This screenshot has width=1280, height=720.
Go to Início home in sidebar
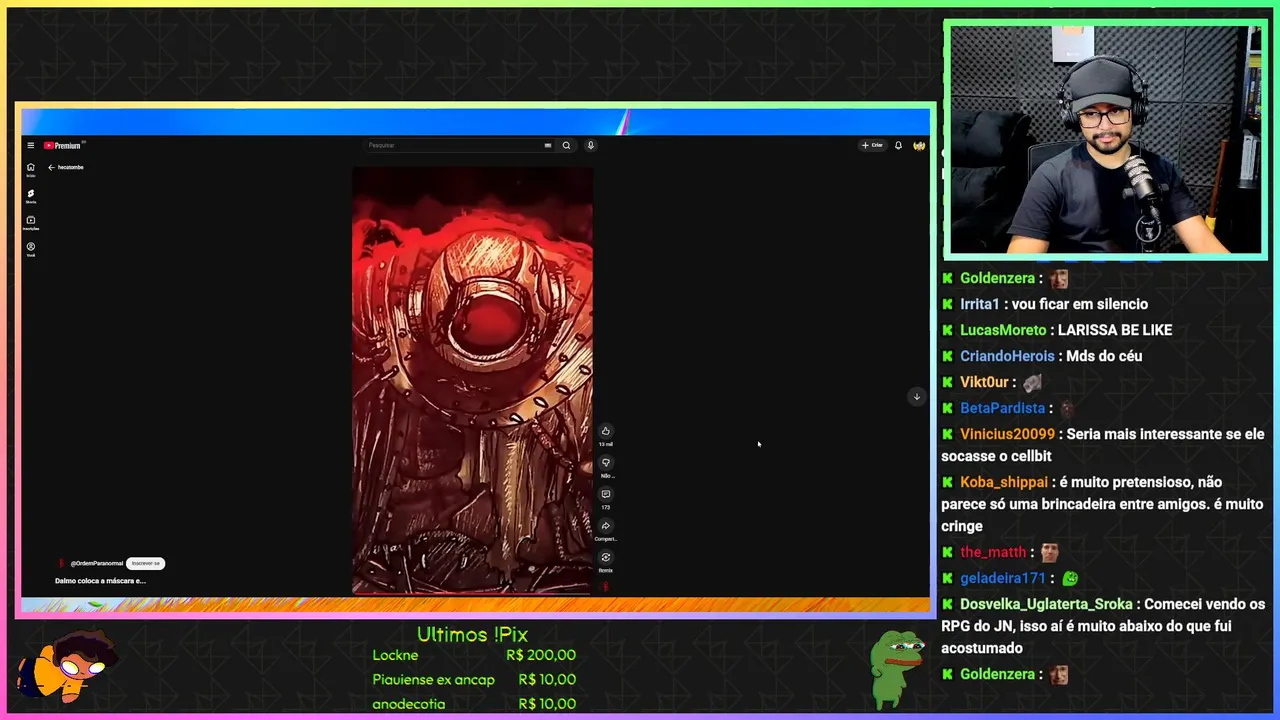30,170
